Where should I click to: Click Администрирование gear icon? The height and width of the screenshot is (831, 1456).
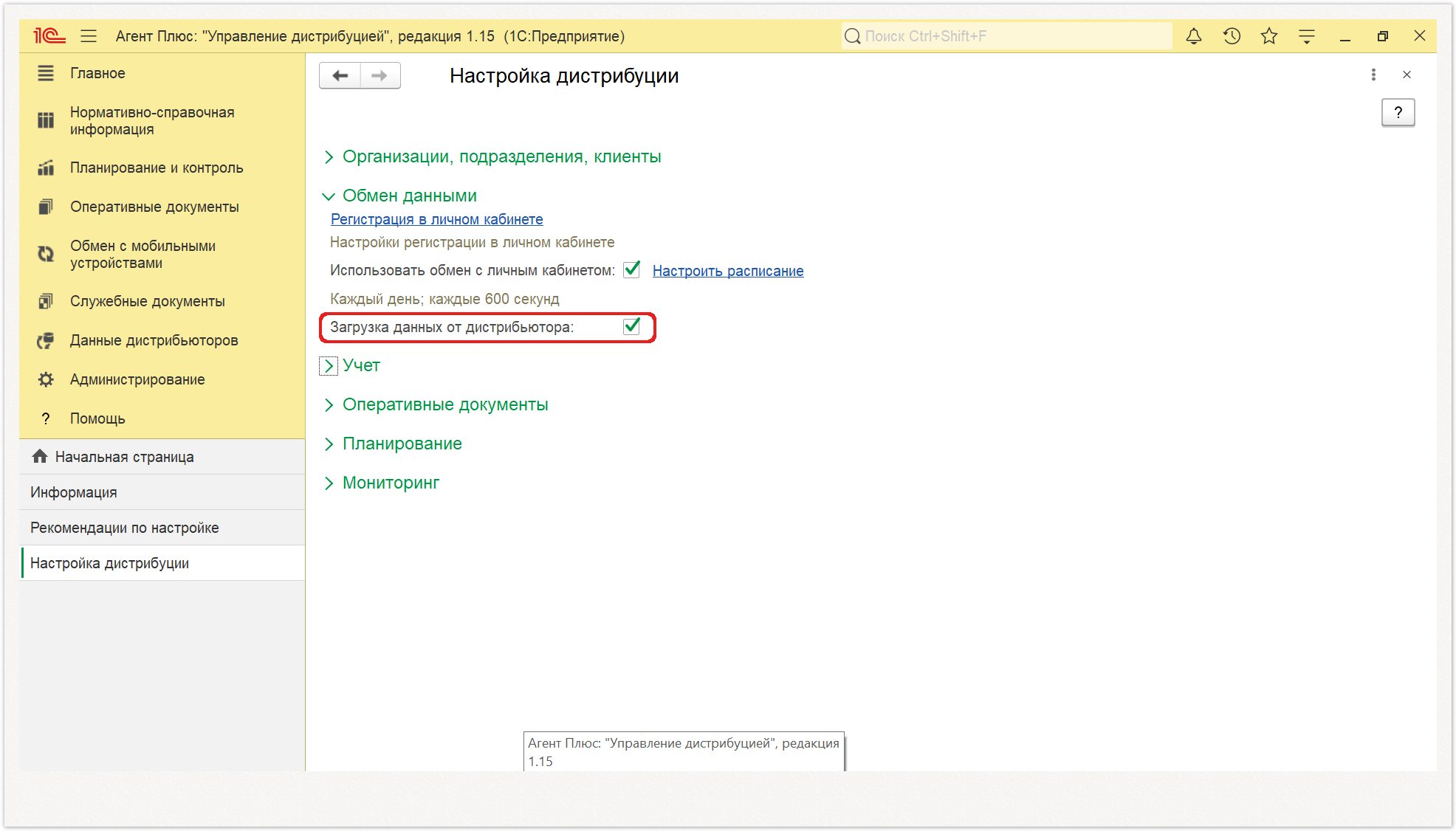46,379
